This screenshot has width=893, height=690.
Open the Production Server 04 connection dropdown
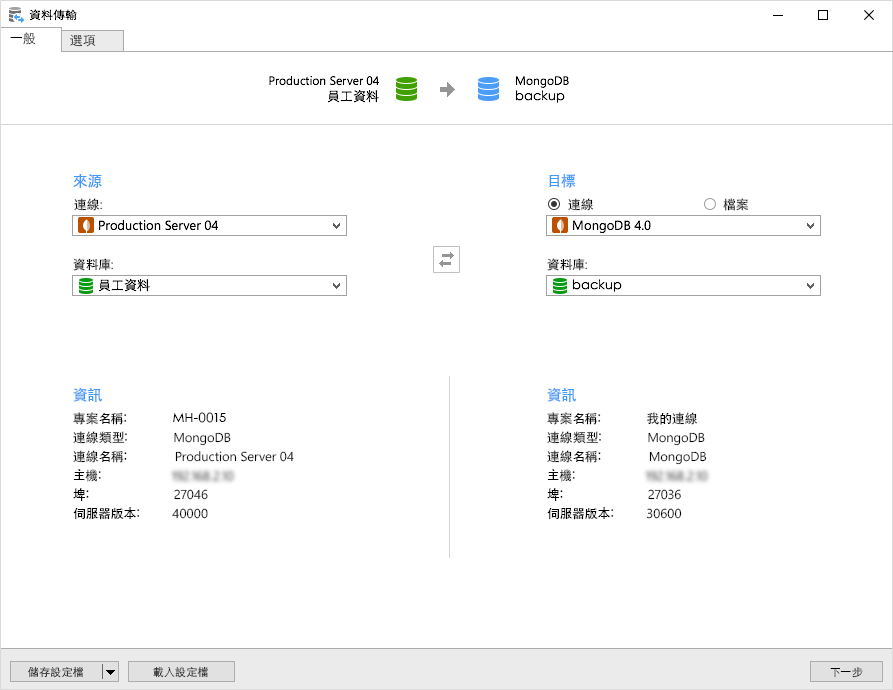pyautogui.click(x=337, y=225)
